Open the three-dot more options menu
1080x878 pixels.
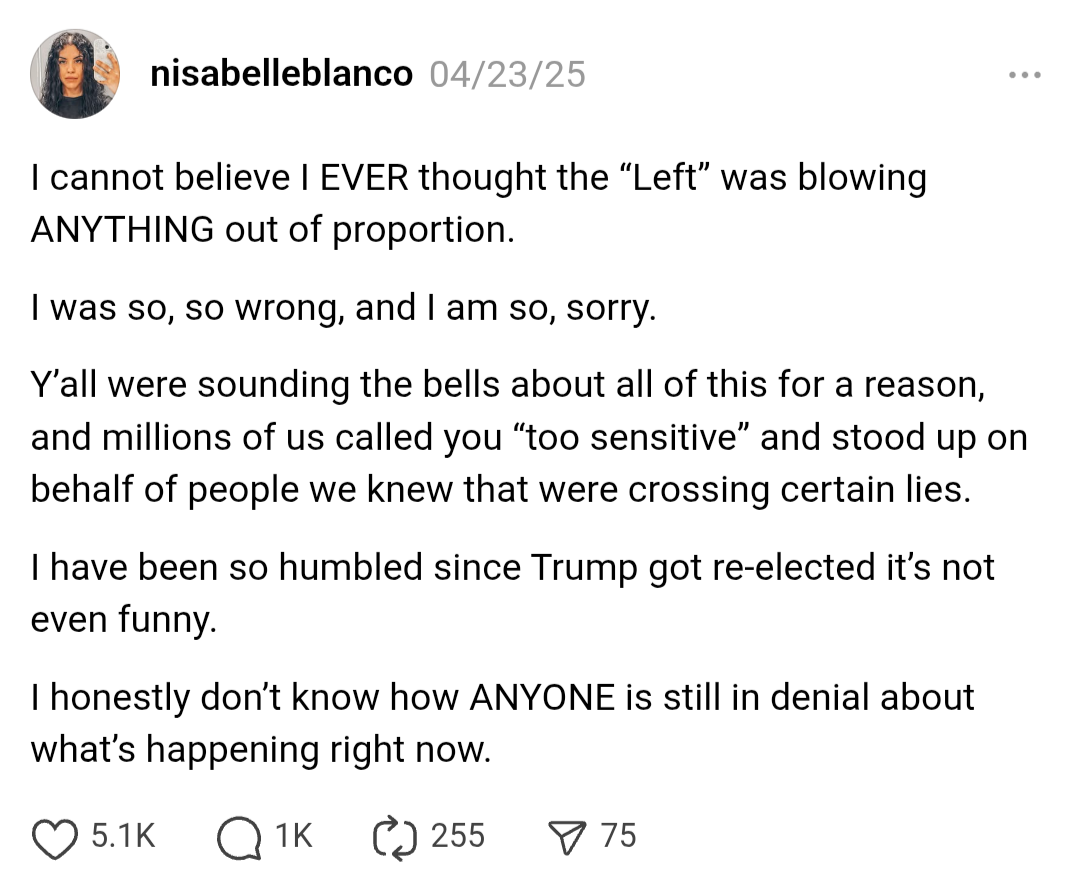[x=1025, y=75]
